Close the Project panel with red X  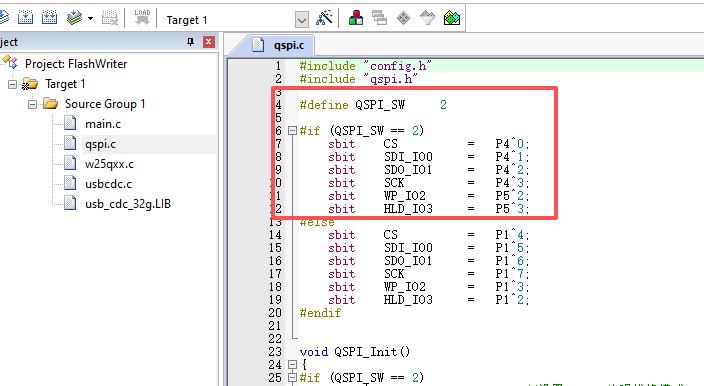point(208,42)
